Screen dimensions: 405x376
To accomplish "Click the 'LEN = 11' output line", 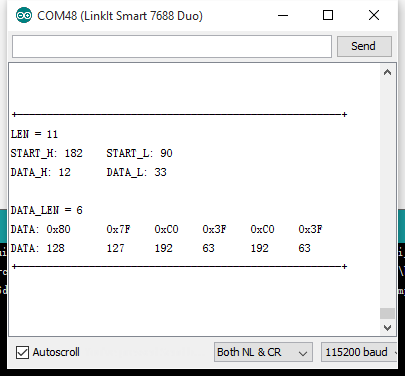I will (34, 134).
